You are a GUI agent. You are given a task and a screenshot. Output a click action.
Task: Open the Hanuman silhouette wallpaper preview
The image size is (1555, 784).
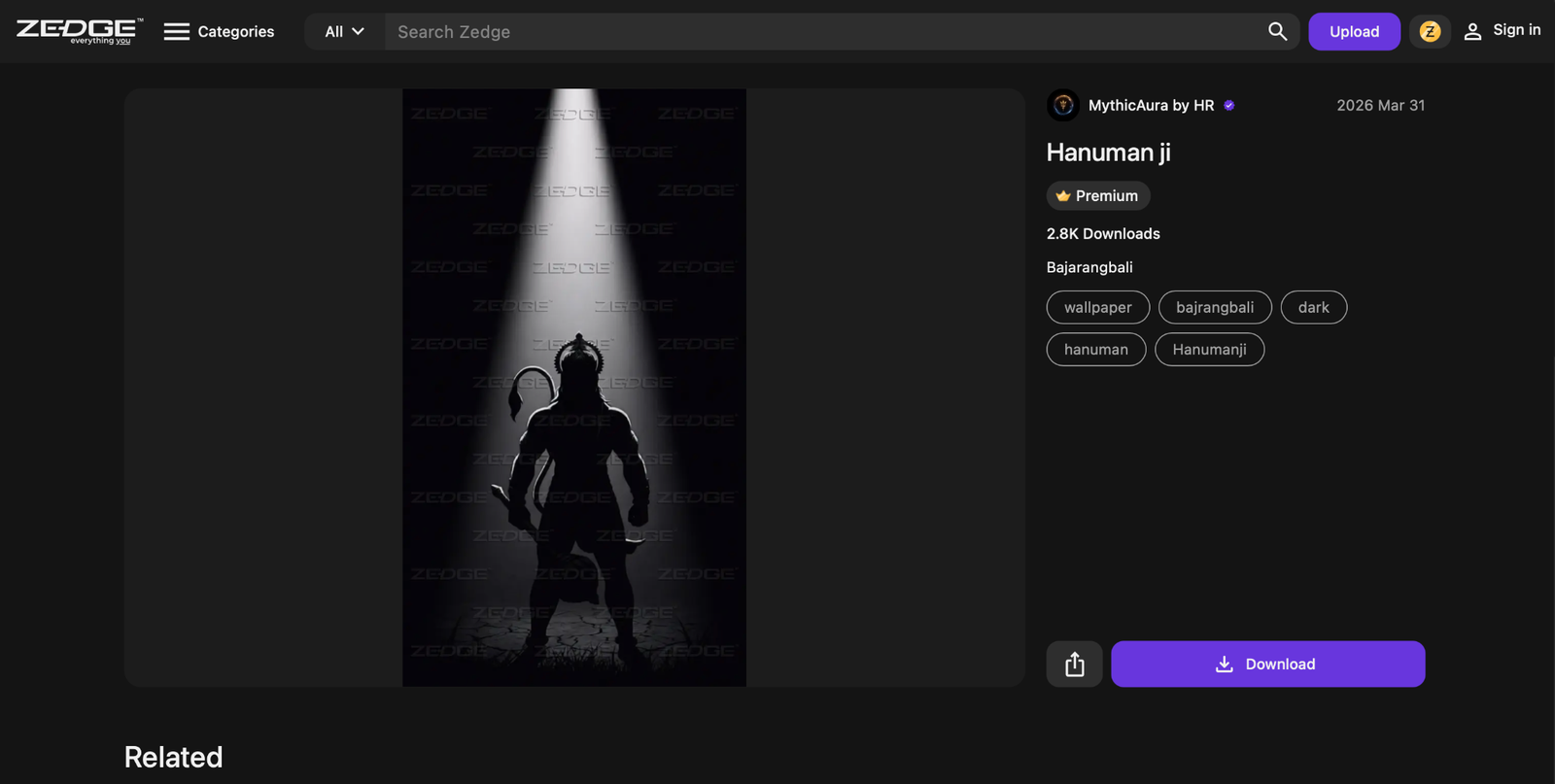574,388
